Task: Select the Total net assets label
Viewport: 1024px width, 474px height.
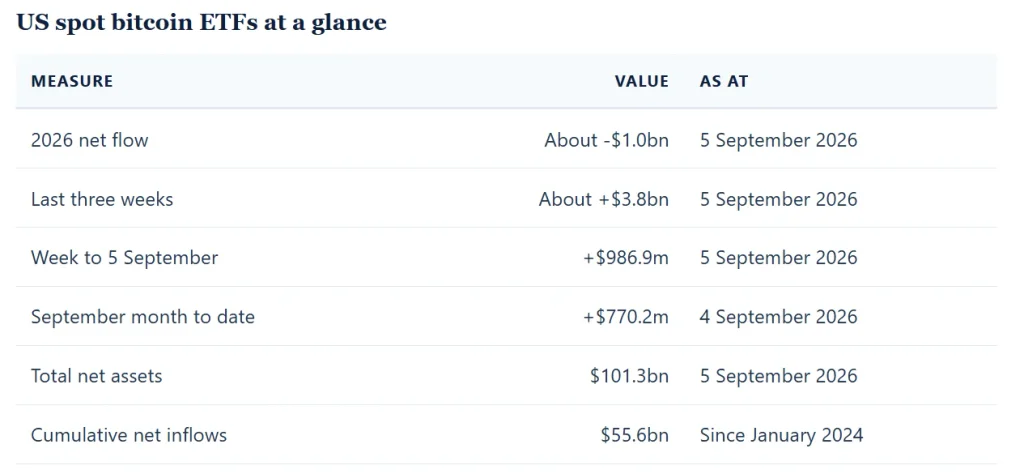Action: [96, 376]
